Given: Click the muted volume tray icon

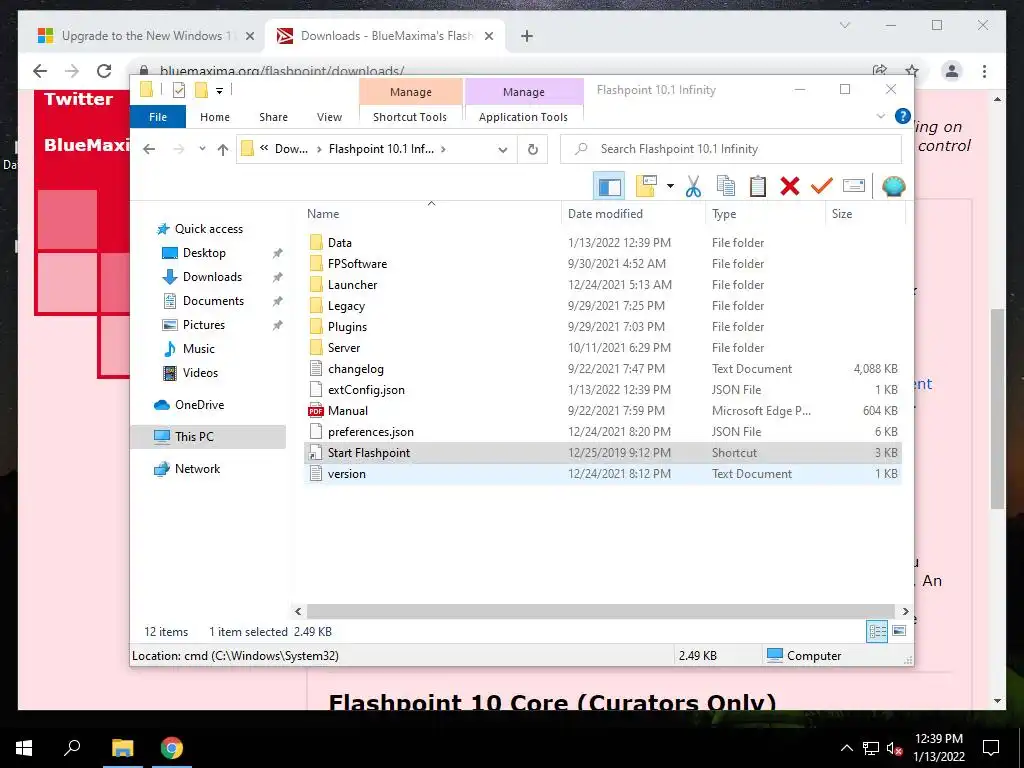Looking at the screenshot, I should (x=894, y=748).
